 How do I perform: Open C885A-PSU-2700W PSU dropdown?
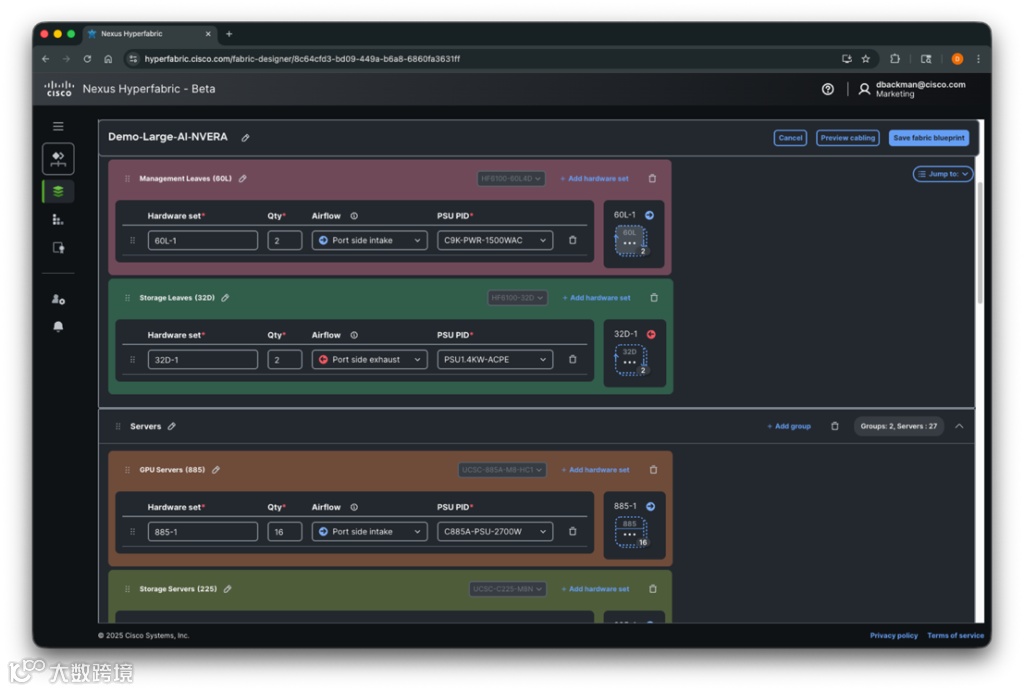495,532
